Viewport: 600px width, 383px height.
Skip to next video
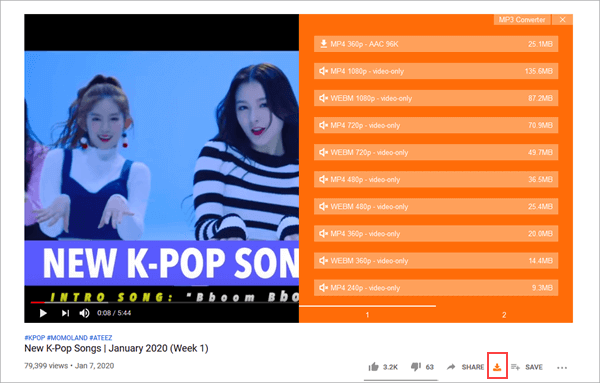pos(65,313)
